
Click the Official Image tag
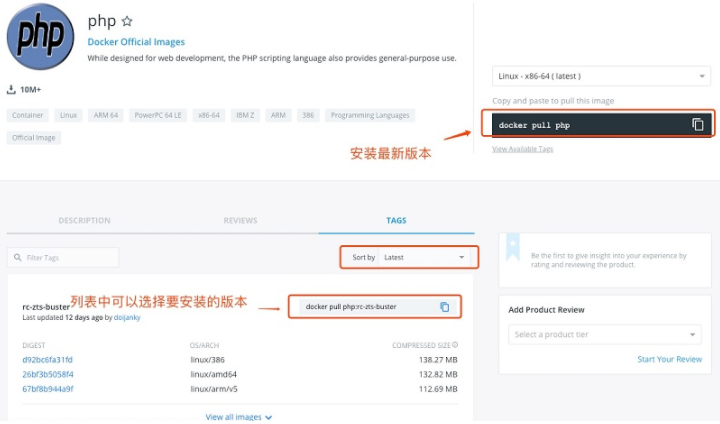click(34, 137)
